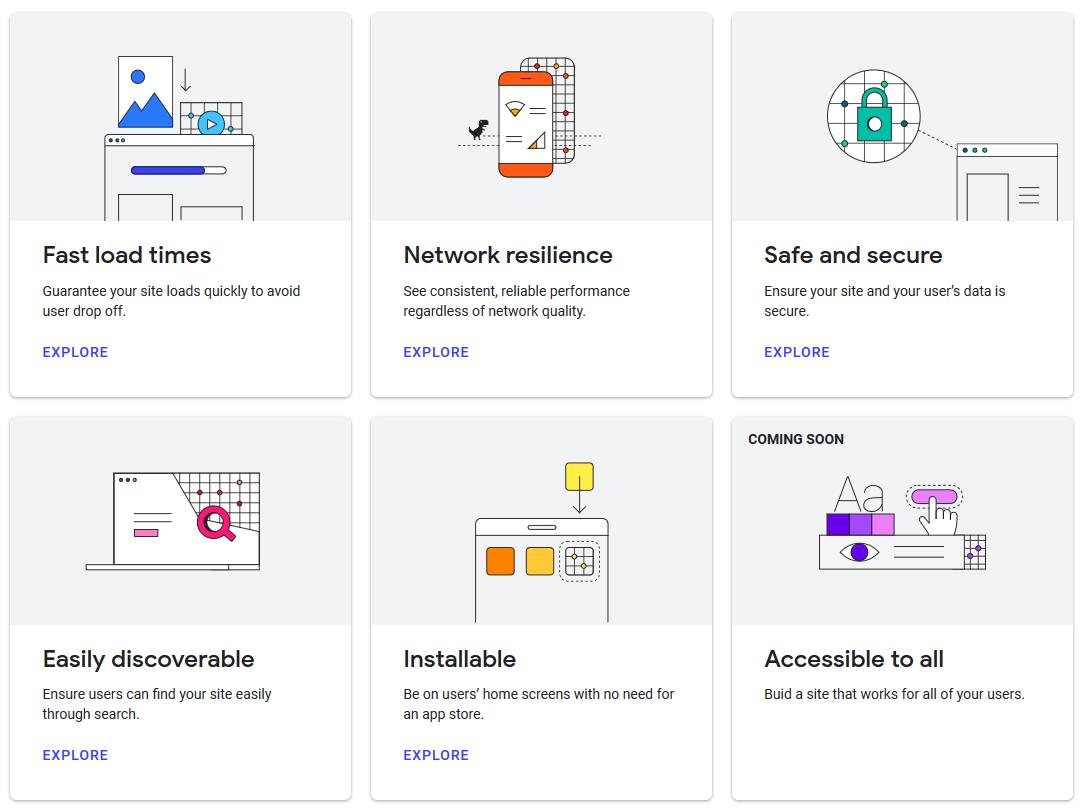This screenshot has height=810, width=1084.
Task: Click the Chrome dinosaur icon
Action: pyautogui.click(x=478, y=129)
